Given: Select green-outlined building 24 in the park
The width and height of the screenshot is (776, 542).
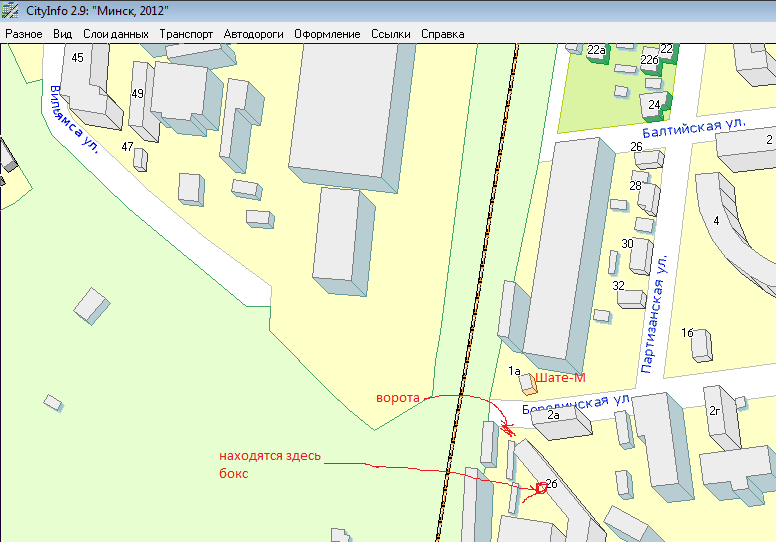Looking at the screenshot, I should (657, 104).
